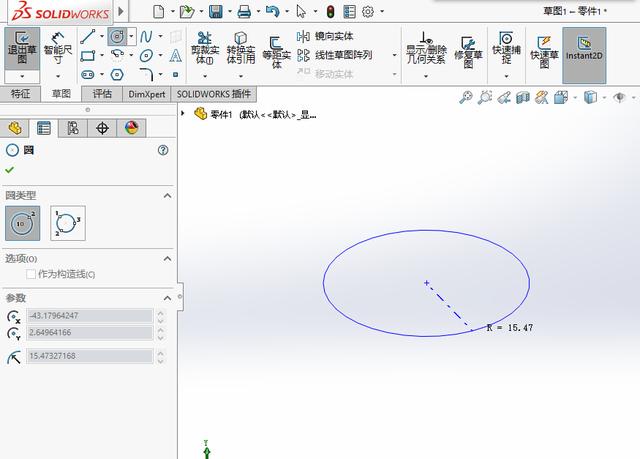Click the Save disk icon
This screenshot has height=459, width=640.
coord(216,11)
